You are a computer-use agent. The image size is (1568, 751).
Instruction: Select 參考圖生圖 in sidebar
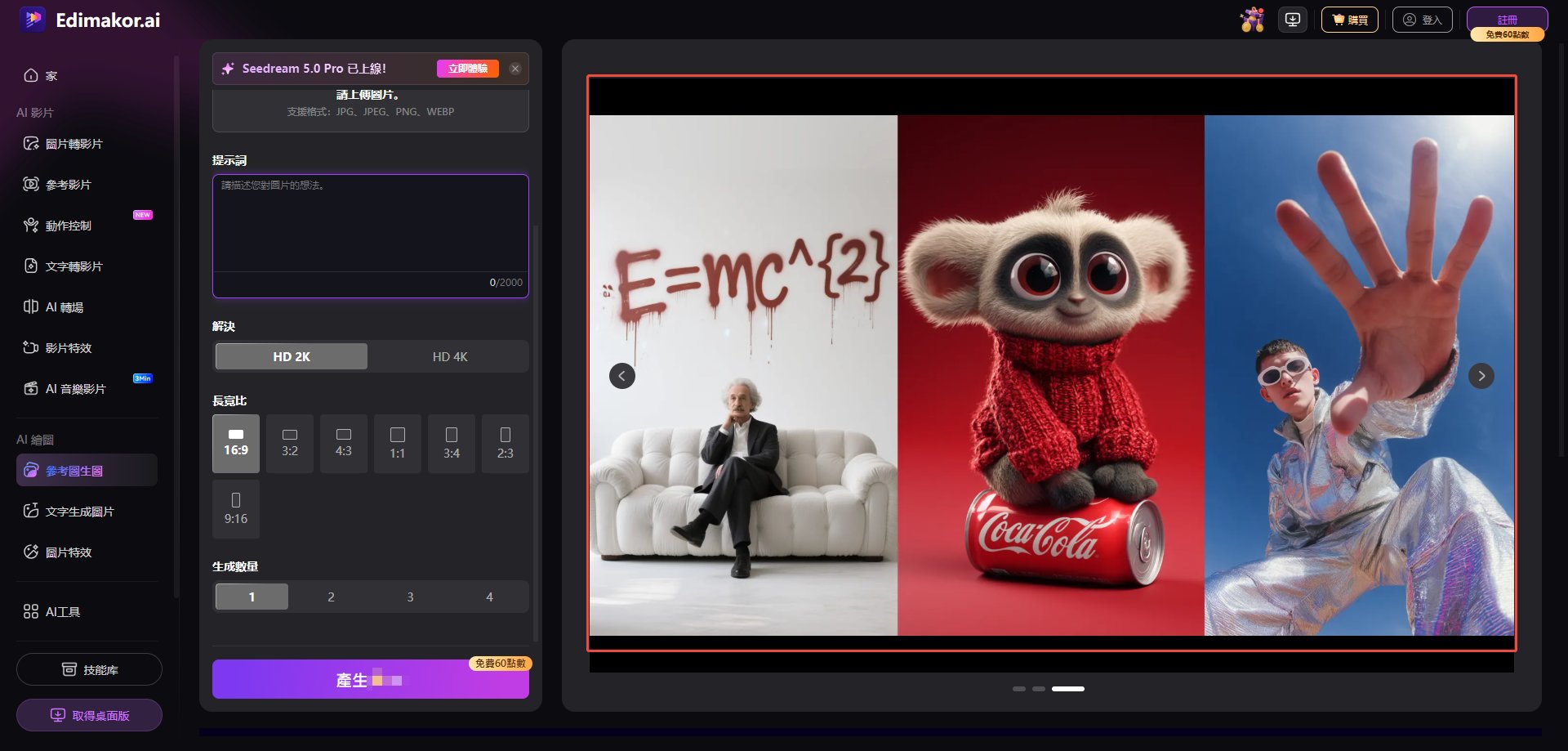87,471
